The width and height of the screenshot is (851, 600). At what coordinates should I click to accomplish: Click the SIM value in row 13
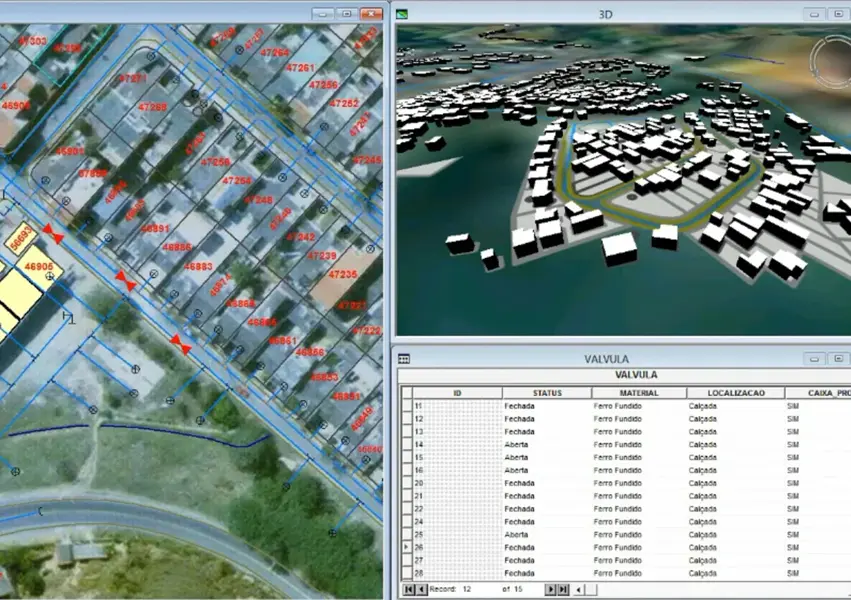click(793, 432)
